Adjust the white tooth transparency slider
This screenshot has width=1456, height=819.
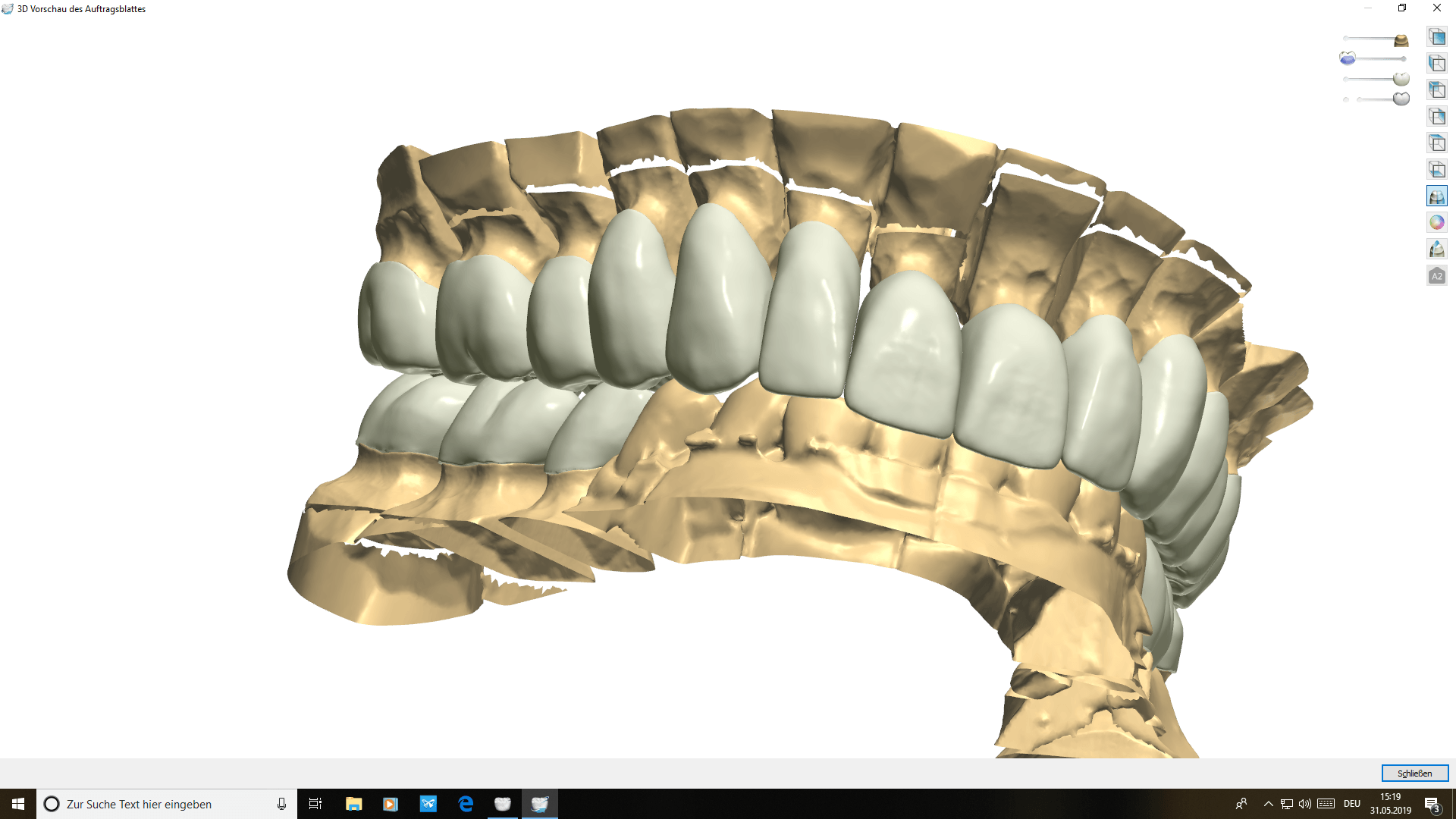1401,79
